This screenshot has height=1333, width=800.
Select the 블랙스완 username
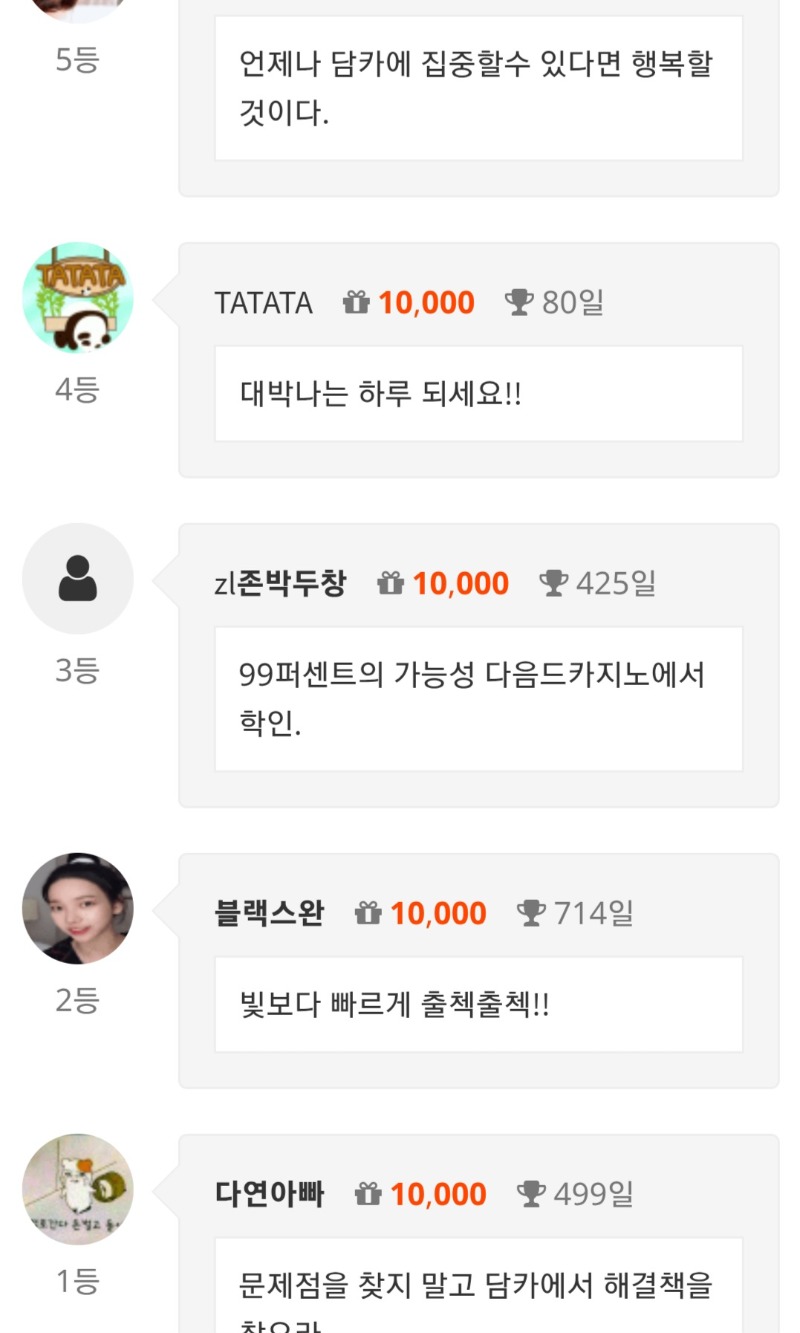coord(269,913)
